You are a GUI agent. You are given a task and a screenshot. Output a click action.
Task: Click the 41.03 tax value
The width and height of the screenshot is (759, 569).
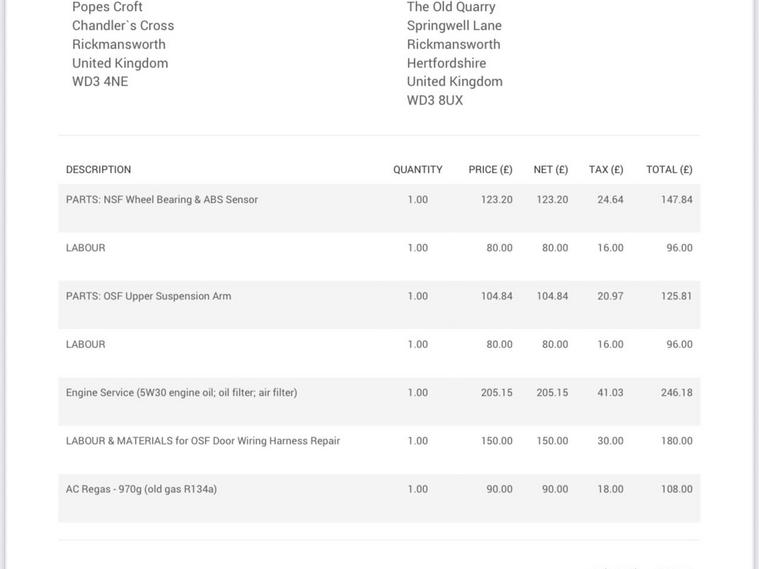pyautogui.click(x=610, y=392)
